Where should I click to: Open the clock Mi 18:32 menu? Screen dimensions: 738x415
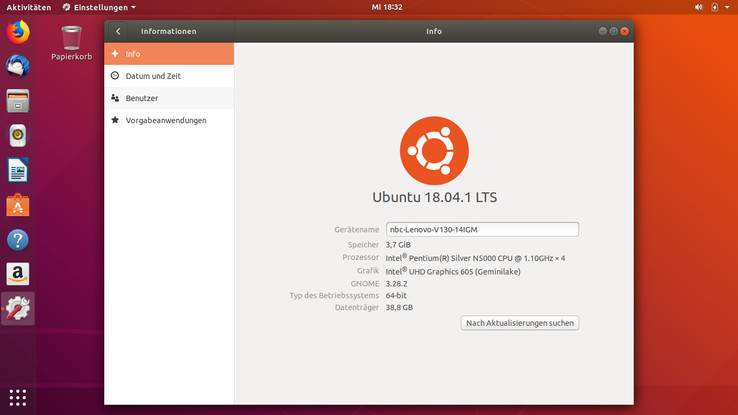(x=387, y=7)
